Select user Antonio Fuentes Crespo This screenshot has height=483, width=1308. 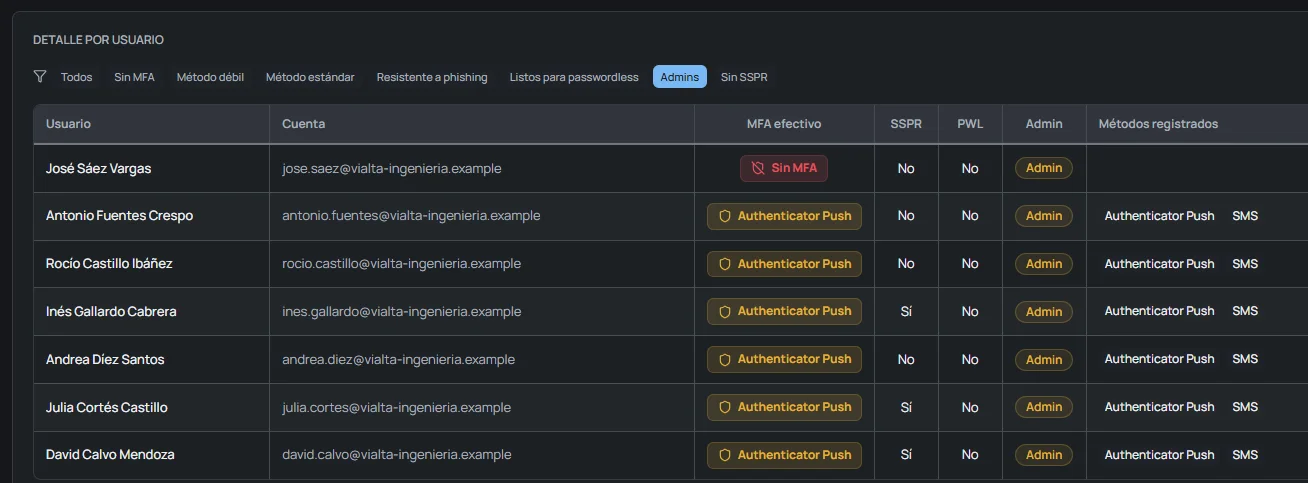pyautogui.click(x=119, y=216)
